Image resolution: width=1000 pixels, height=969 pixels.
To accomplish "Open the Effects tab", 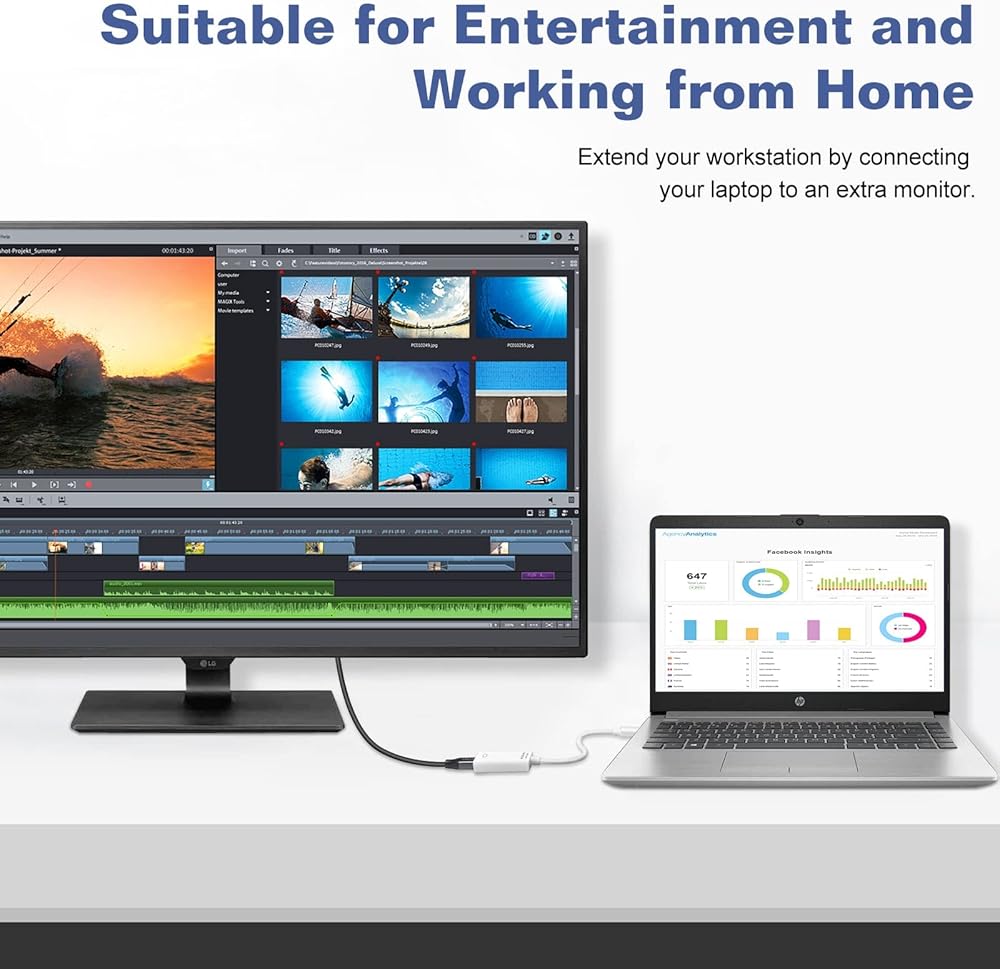I will tap(379, 250).
